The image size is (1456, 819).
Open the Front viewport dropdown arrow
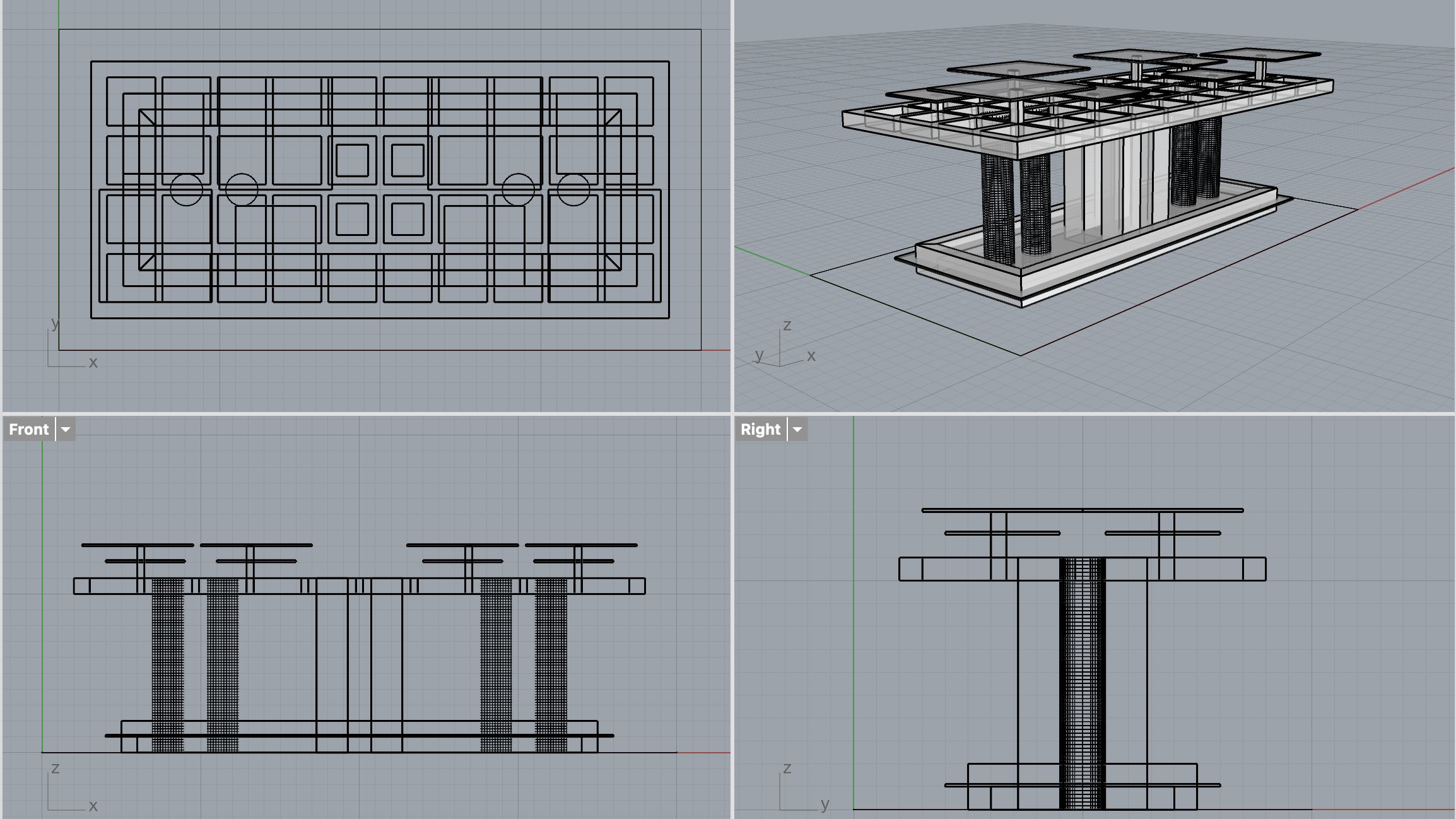click(x=66, y=429)
